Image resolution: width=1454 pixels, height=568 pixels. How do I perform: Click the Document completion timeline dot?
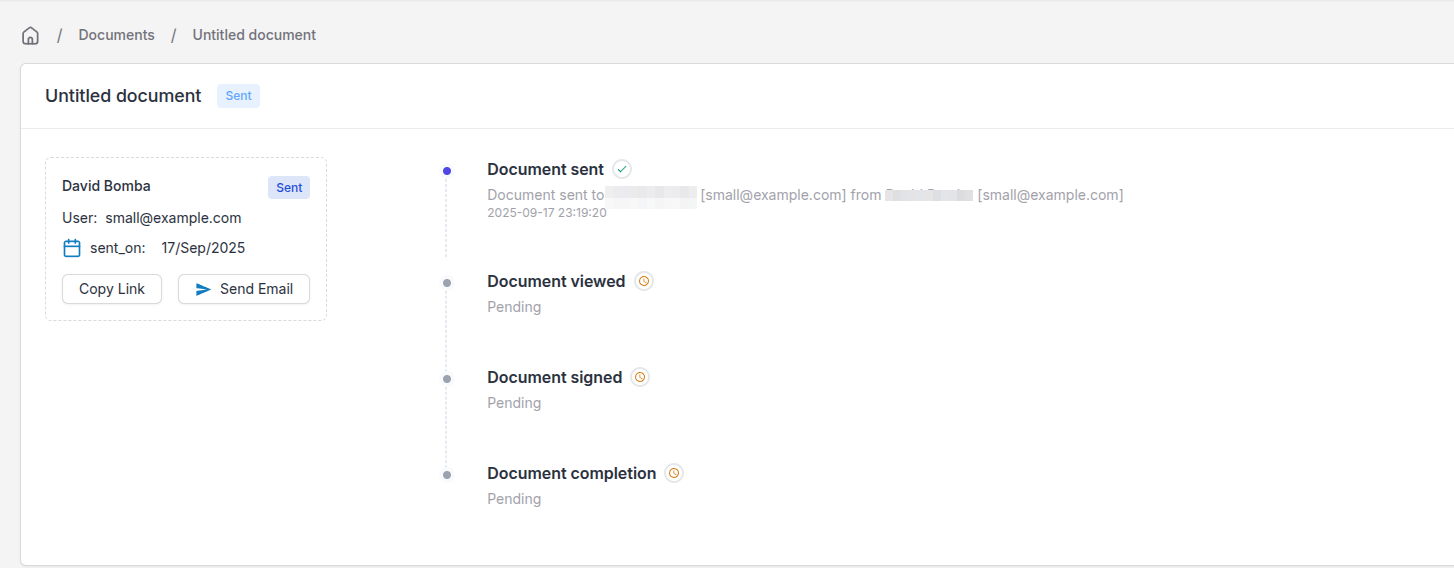tap(447, 475)
